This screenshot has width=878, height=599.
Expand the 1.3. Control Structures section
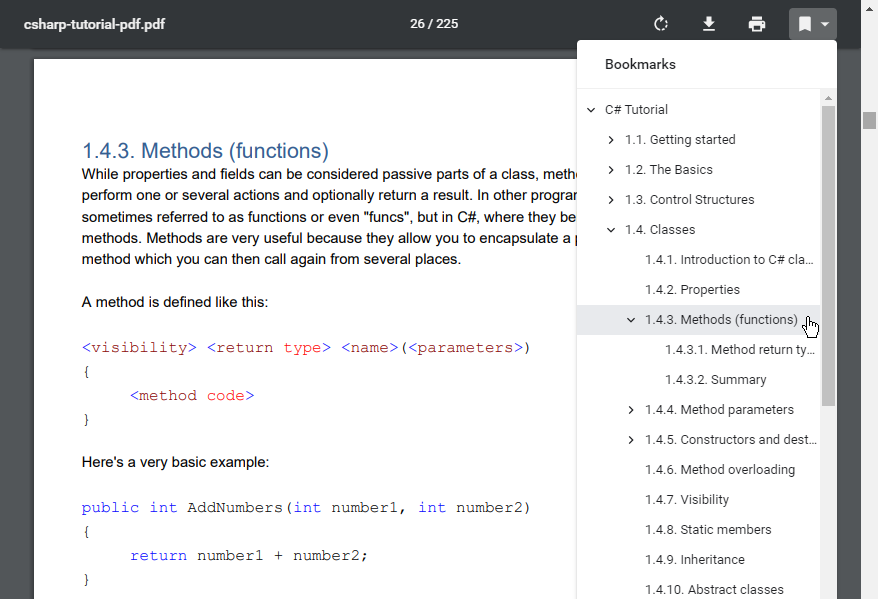pos(611,200)
